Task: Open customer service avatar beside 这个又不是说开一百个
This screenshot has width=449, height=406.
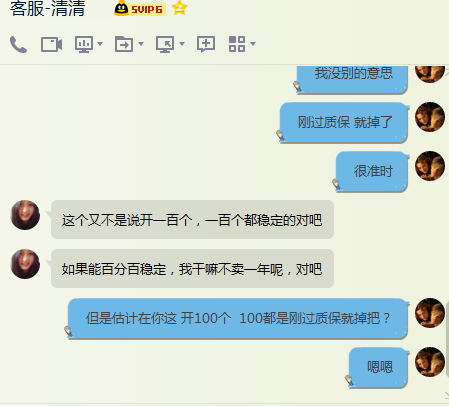Action: pos(25,215)
